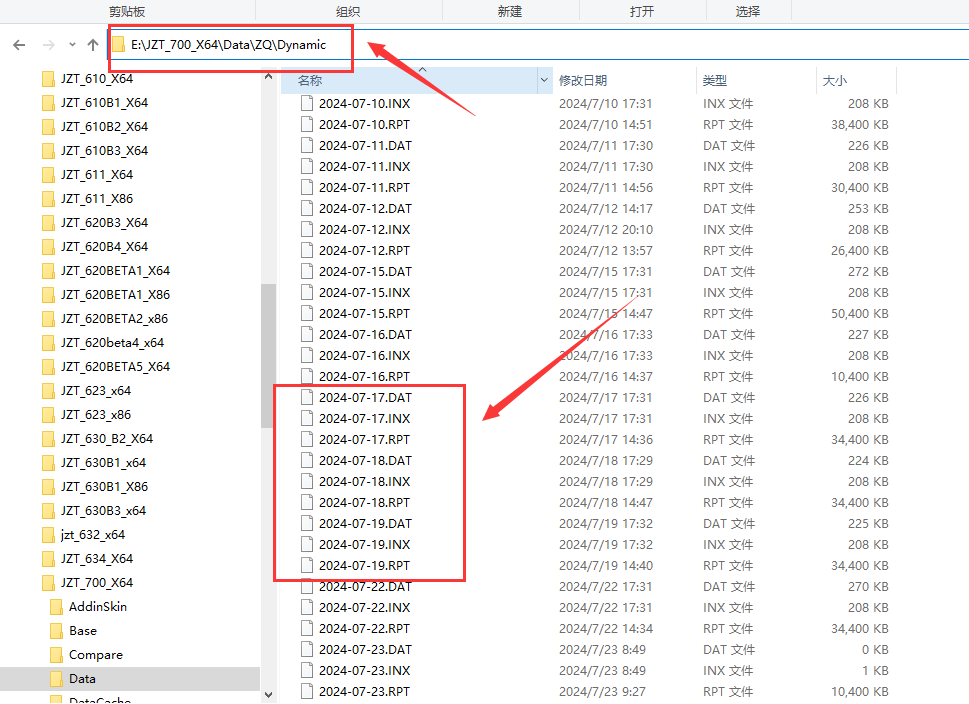Select file icon of 2024-07-17.DAT
This screenshot has width=969, height=704.
click(x=307, y=397)
